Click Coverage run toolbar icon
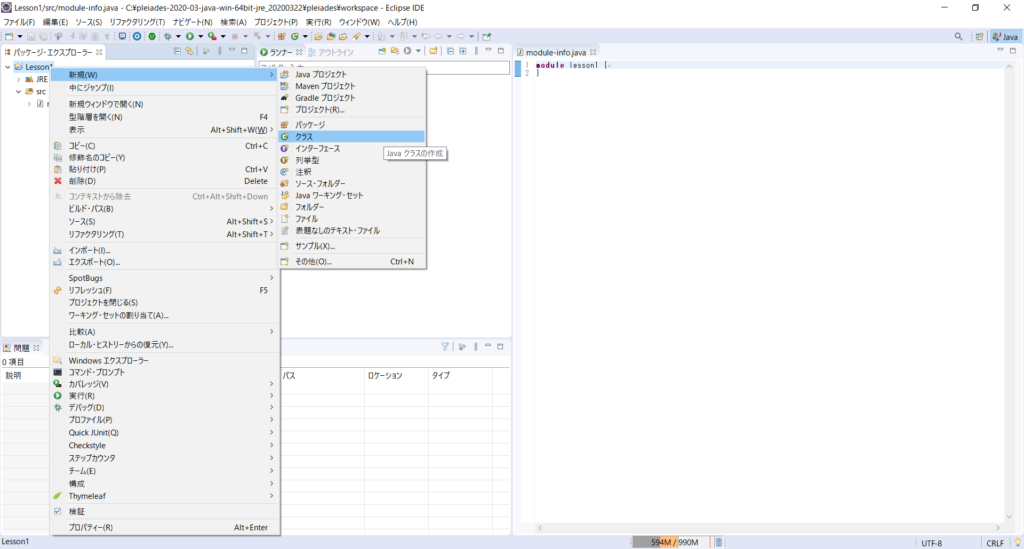 click(212, 37)
